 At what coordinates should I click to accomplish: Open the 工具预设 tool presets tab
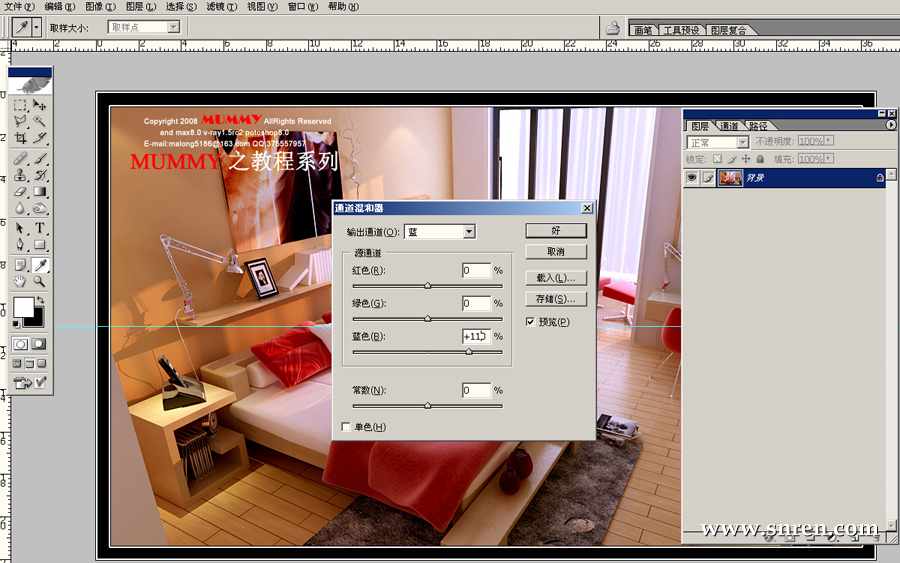click(x=682, y=30)
